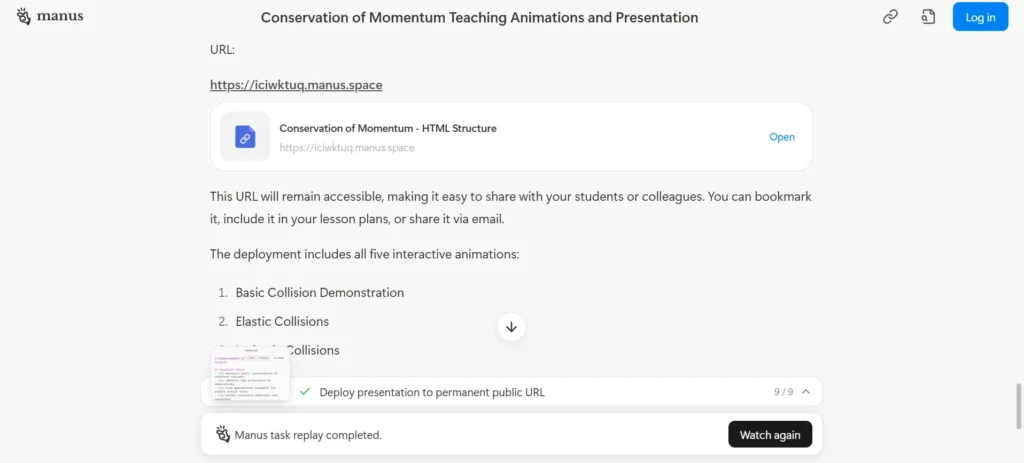
Task: Click Watch again button
Action: [x=770, y=434]
